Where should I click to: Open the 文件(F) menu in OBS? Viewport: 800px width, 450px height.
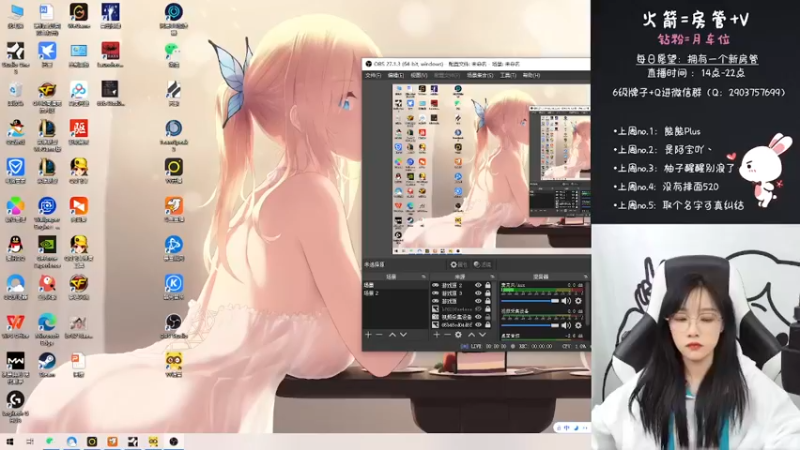(x=373, y=76)
